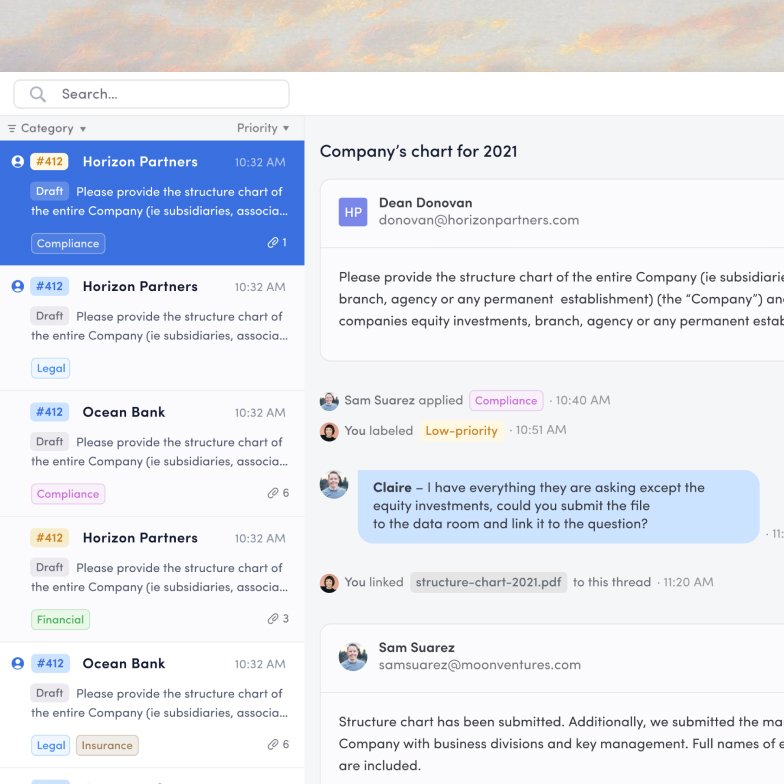Screen dimensions: 784x784
Task: Click Compliance tag applied by Sam Suarez
Action: (506, 400)
